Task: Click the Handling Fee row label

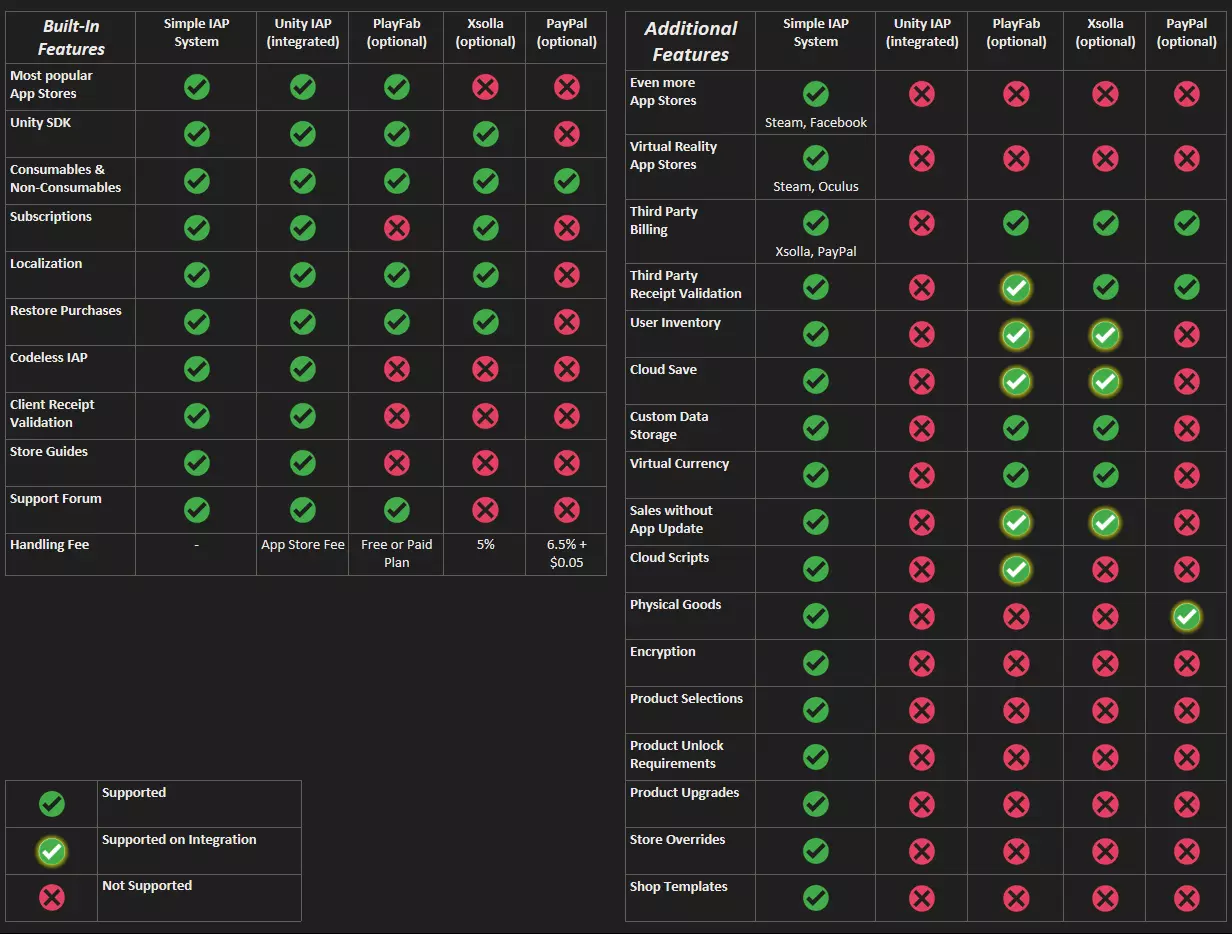Action: (50, 545)
